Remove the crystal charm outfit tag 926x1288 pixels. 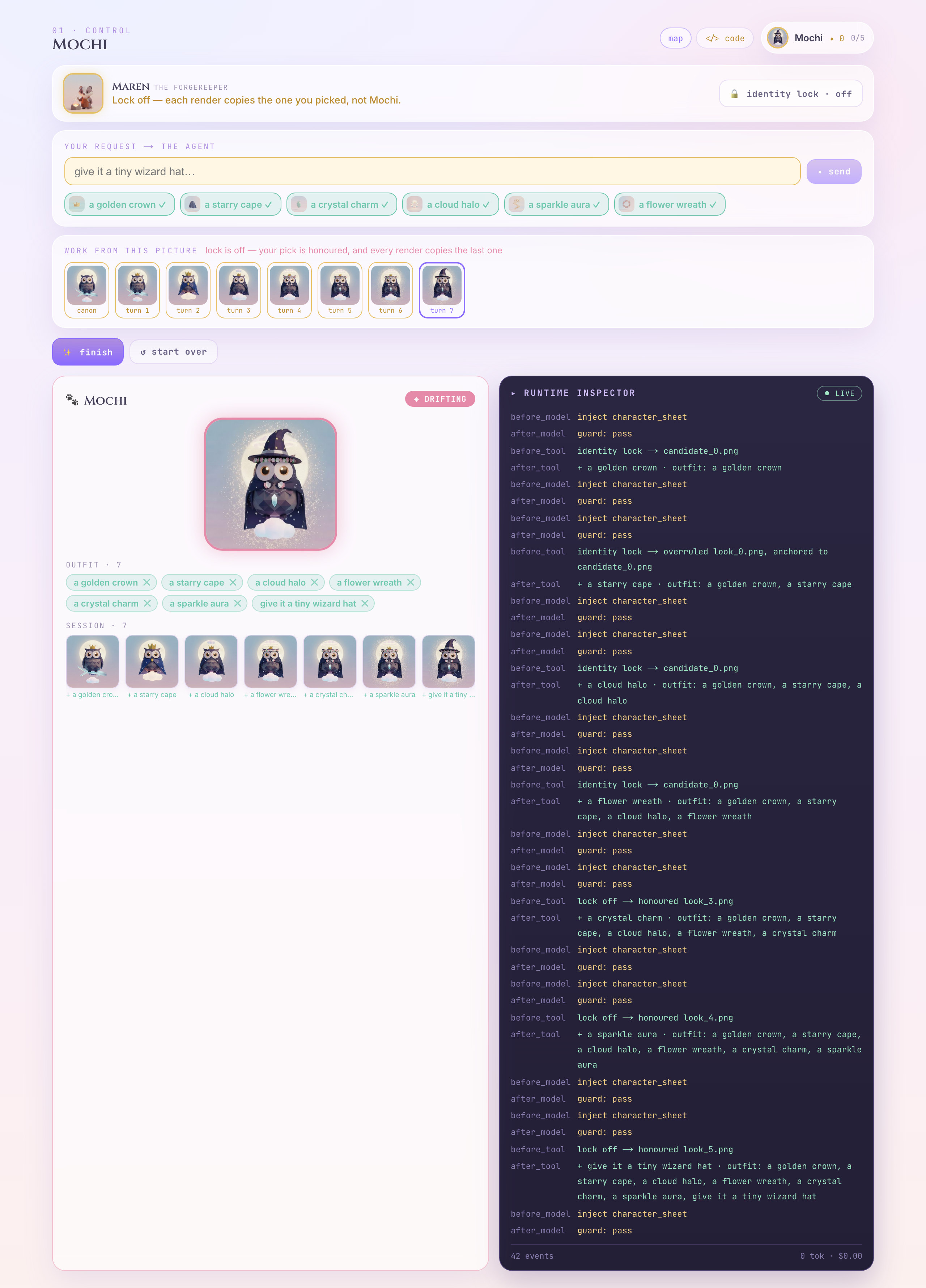click(147, 603)
